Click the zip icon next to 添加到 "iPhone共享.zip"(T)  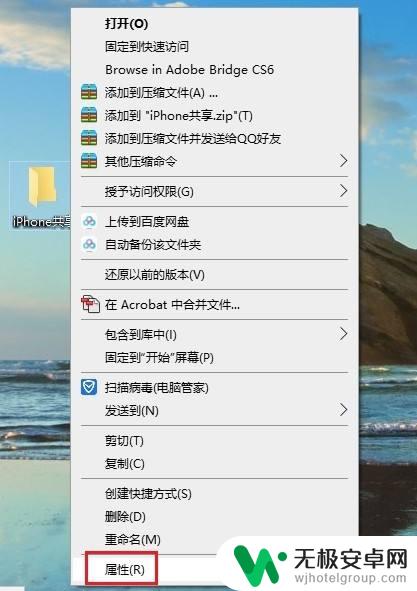(x=89, y=115)
